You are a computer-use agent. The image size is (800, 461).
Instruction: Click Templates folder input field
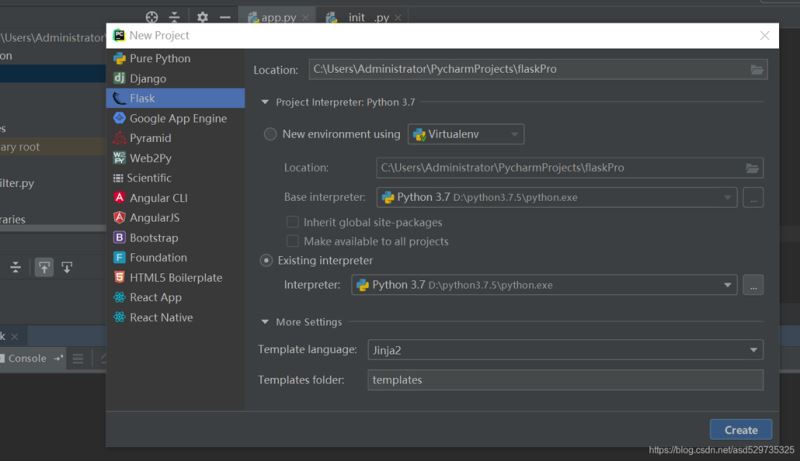(565, 380)
